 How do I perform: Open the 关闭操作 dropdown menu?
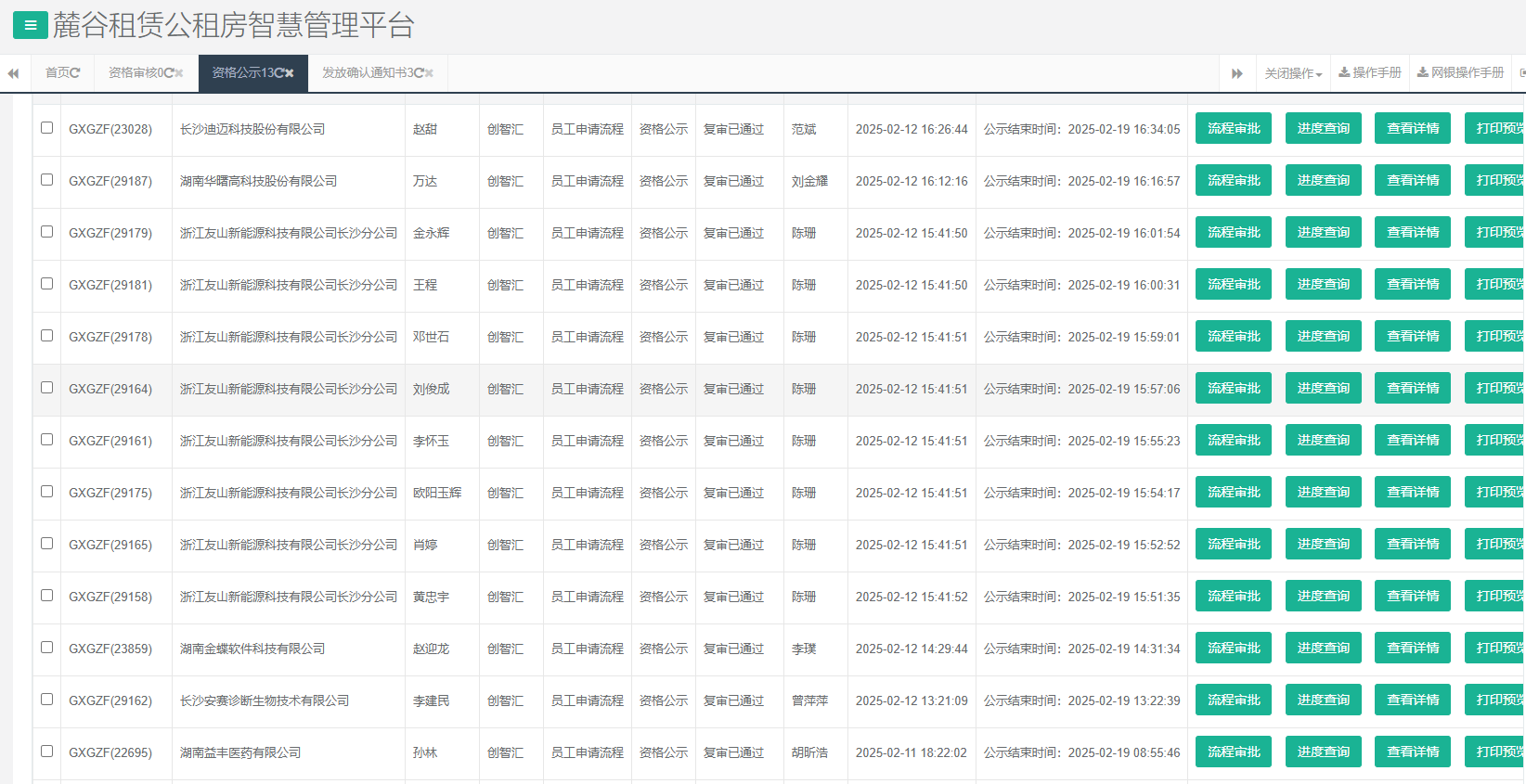click(x=1293, y=73)
